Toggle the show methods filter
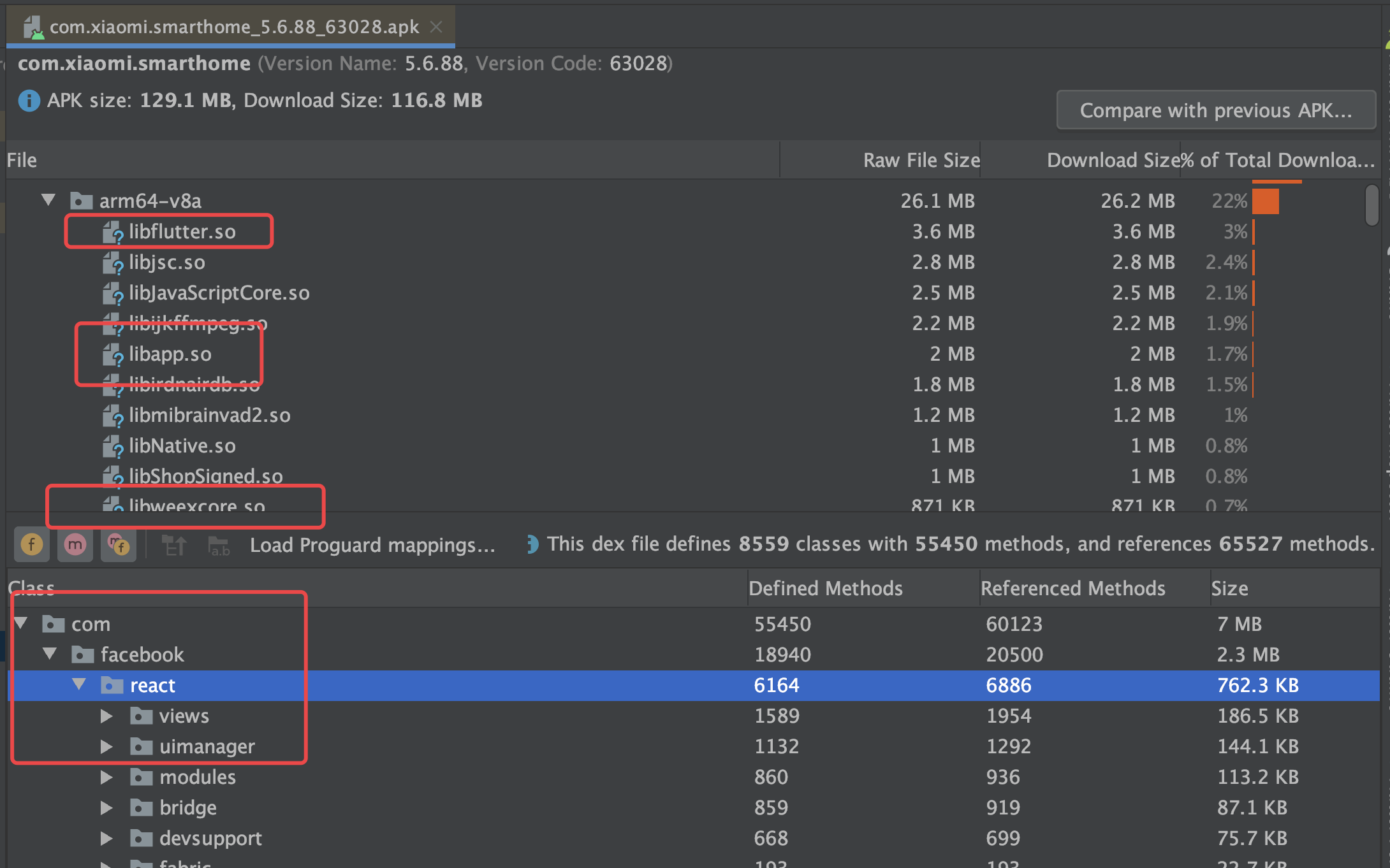The image size is (1390, 868). pyautogui.click(x=75, y=545)
